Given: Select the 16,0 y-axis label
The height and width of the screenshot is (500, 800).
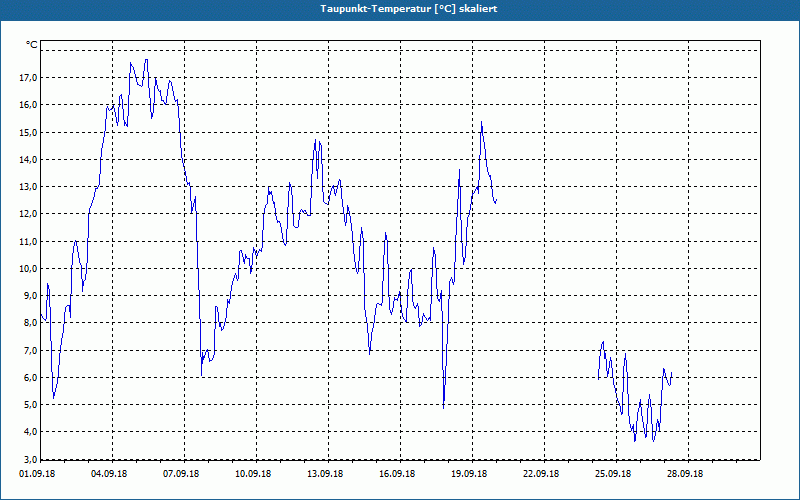Looking at the screenshot, I should pyautogui.click(x=28, y=105).
